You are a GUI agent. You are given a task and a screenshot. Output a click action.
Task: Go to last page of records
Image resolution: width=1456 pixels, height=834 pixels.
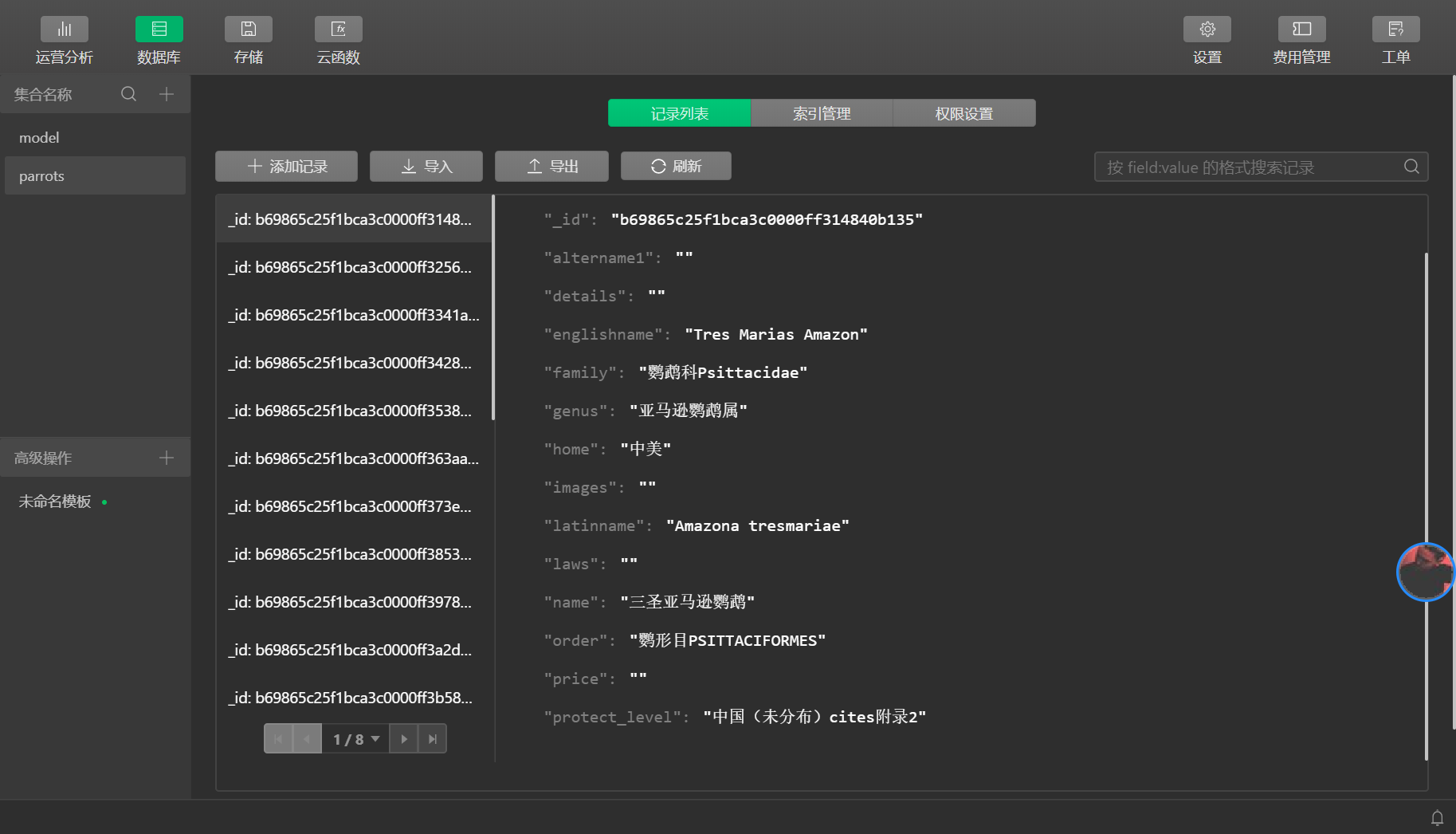pos(432,739)
